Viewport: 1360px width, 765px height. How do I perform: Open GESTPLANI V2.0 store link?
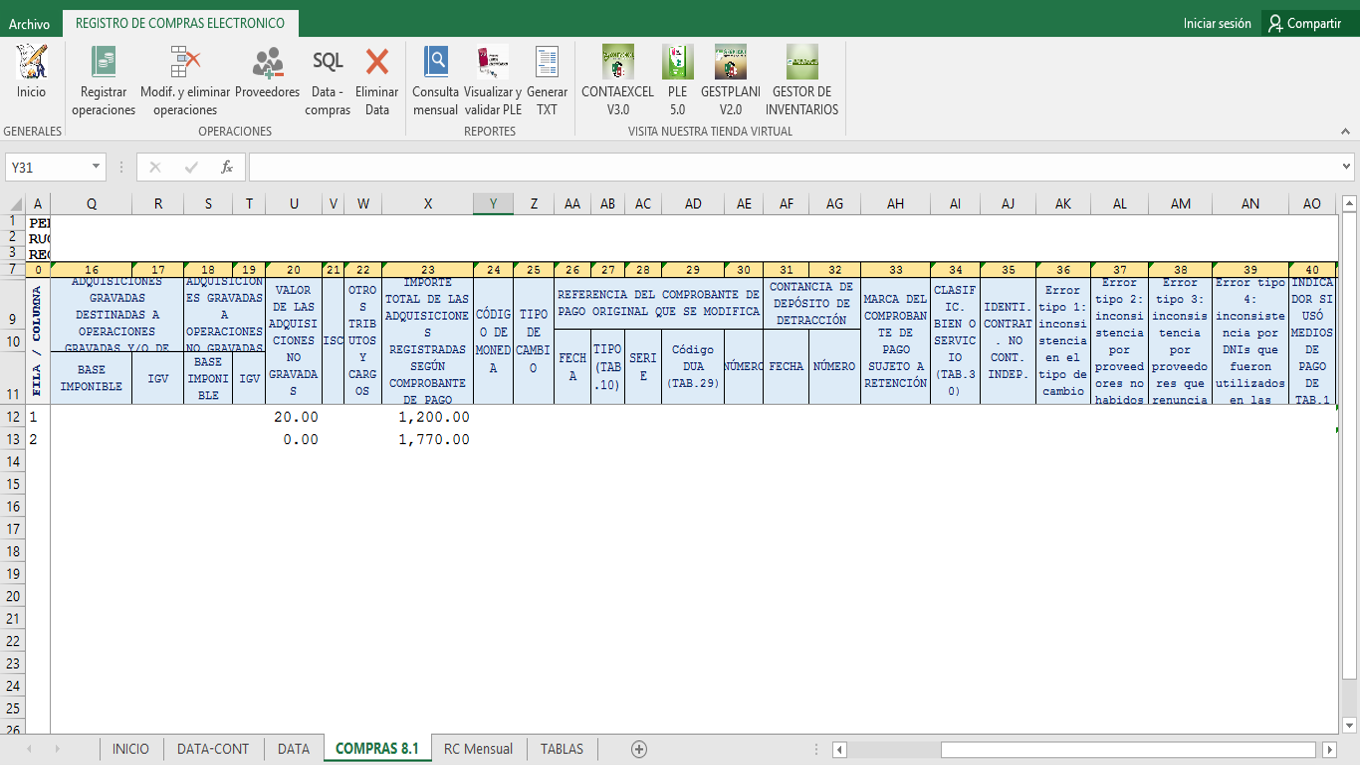pos(730,82)
